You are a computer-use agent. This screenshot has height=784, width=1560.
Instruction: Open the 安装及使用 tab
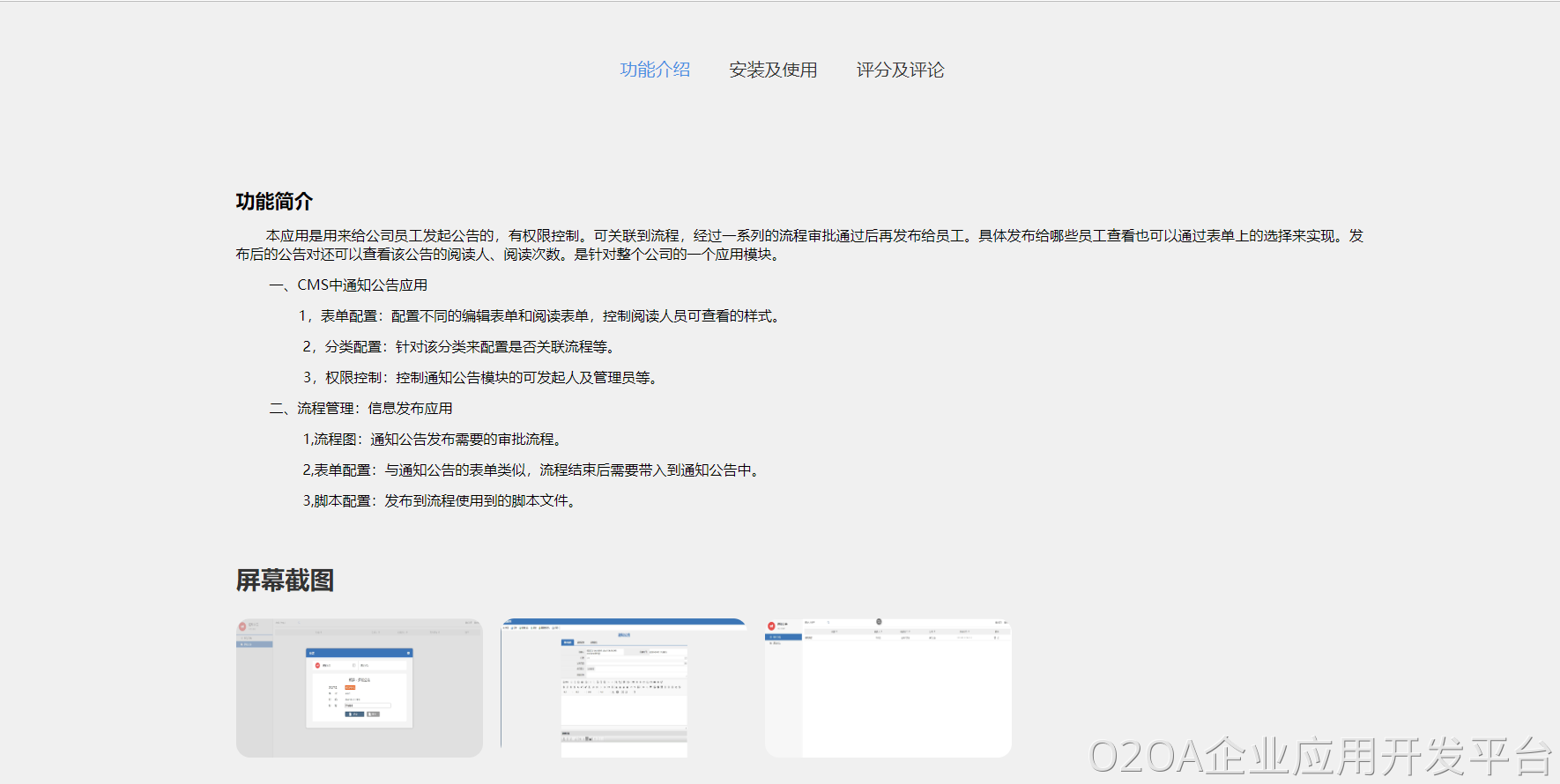[x=773, y=70]
